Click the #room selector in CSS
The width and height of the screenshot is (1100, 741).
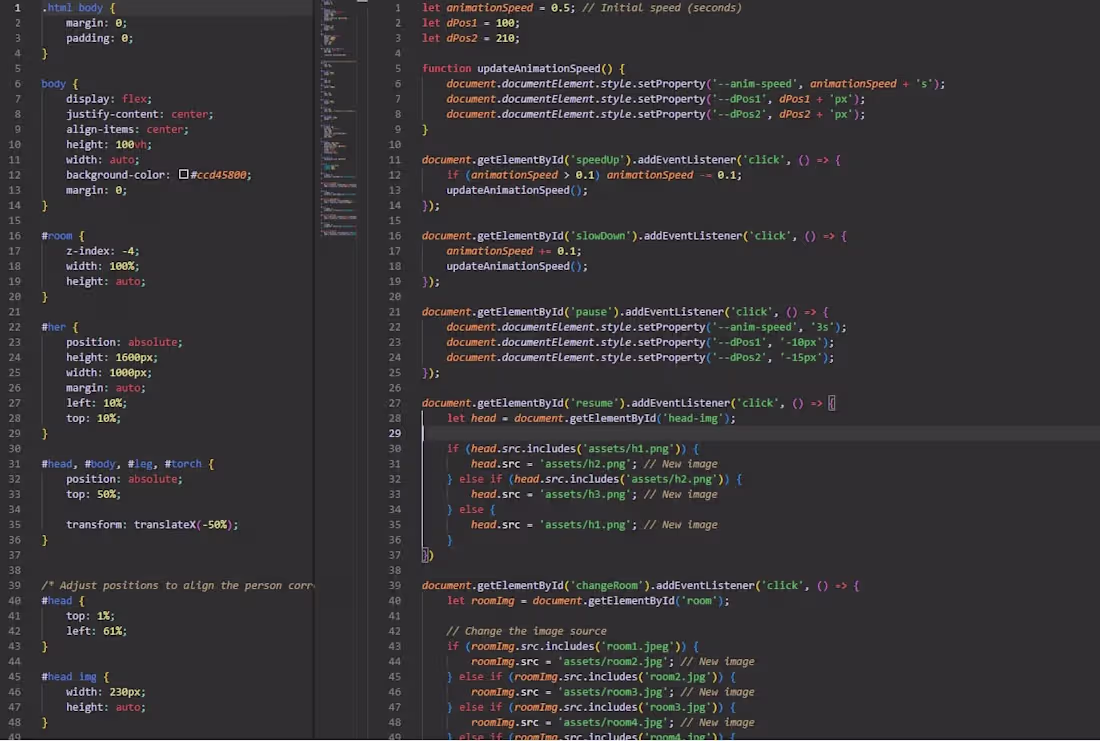click(57, 236)
